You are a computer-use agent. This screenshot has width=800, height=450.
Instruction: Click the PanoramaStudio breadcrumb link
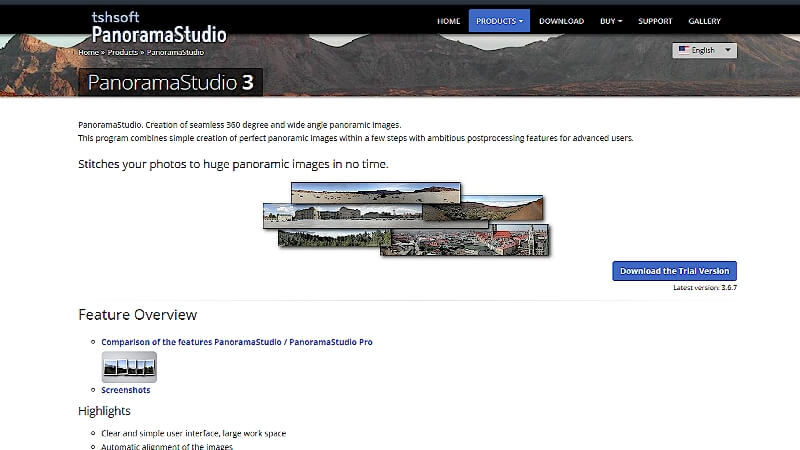coord(175,52)
